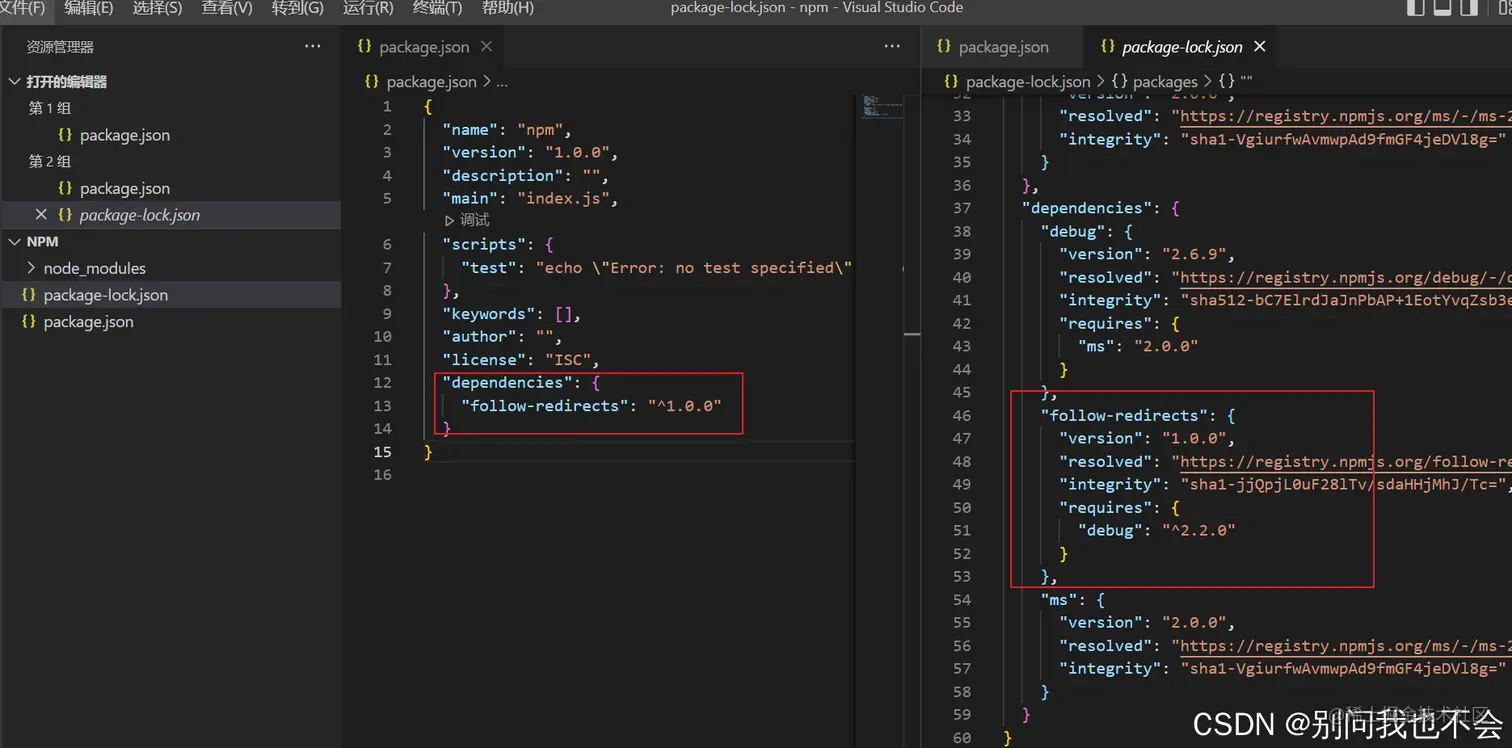Click "^2.2.0" debug requirement on line 51
The height and width of the screenshot is (748, 1512).
point(1198,530)
